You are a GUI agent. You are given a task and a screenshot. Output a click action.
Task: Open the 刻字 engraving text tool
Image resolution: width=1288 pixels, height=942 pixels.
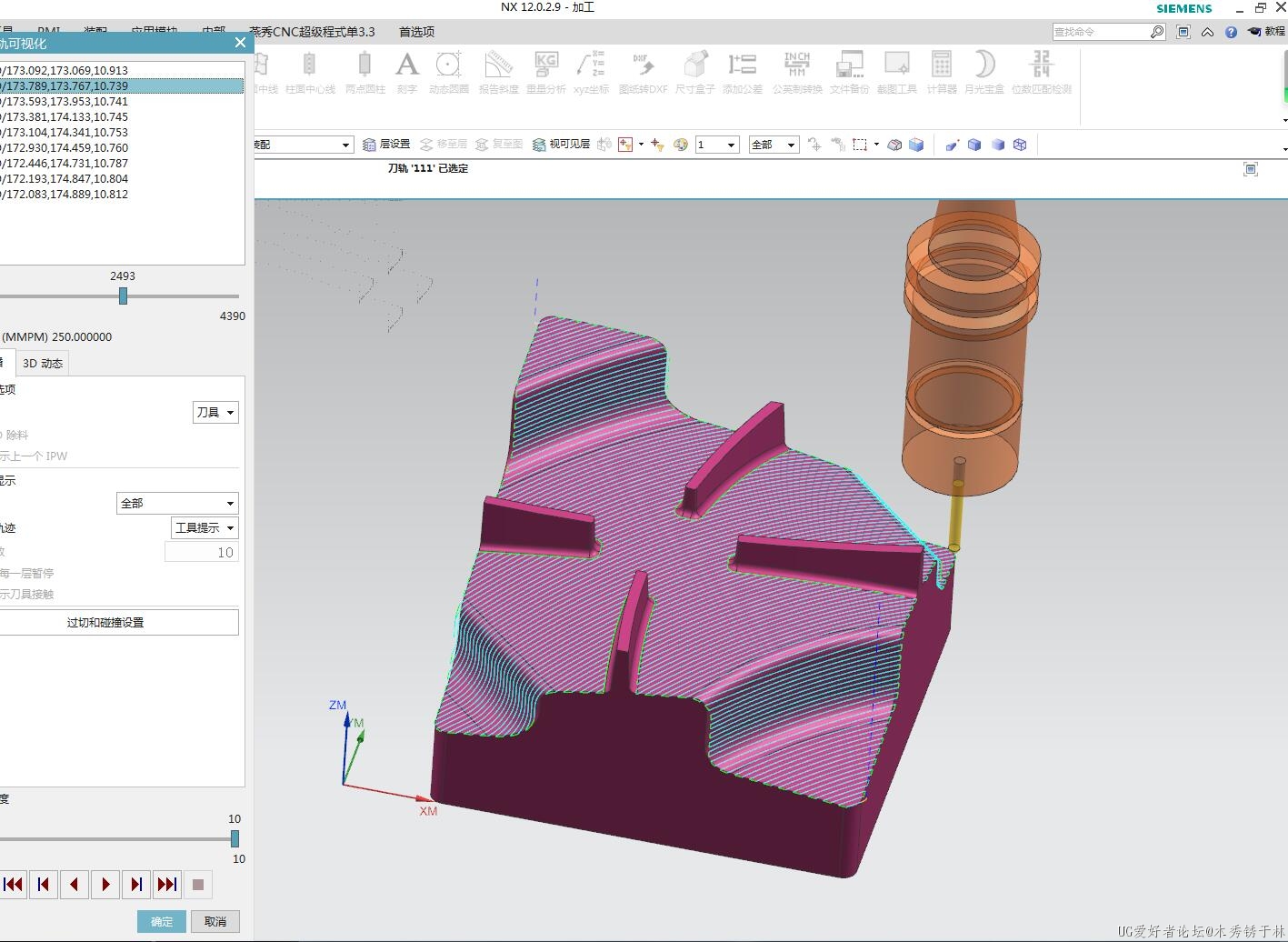point(406,72)
